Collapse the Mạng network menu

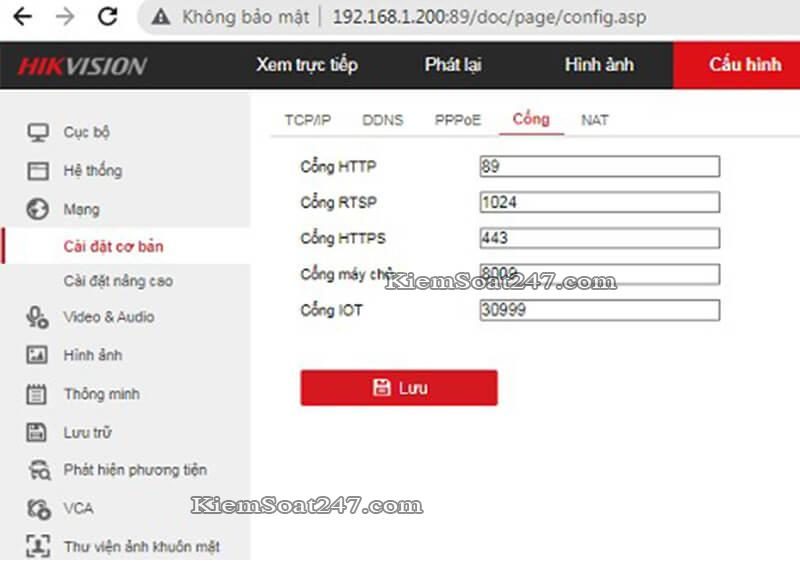click(x=81, y=210)
